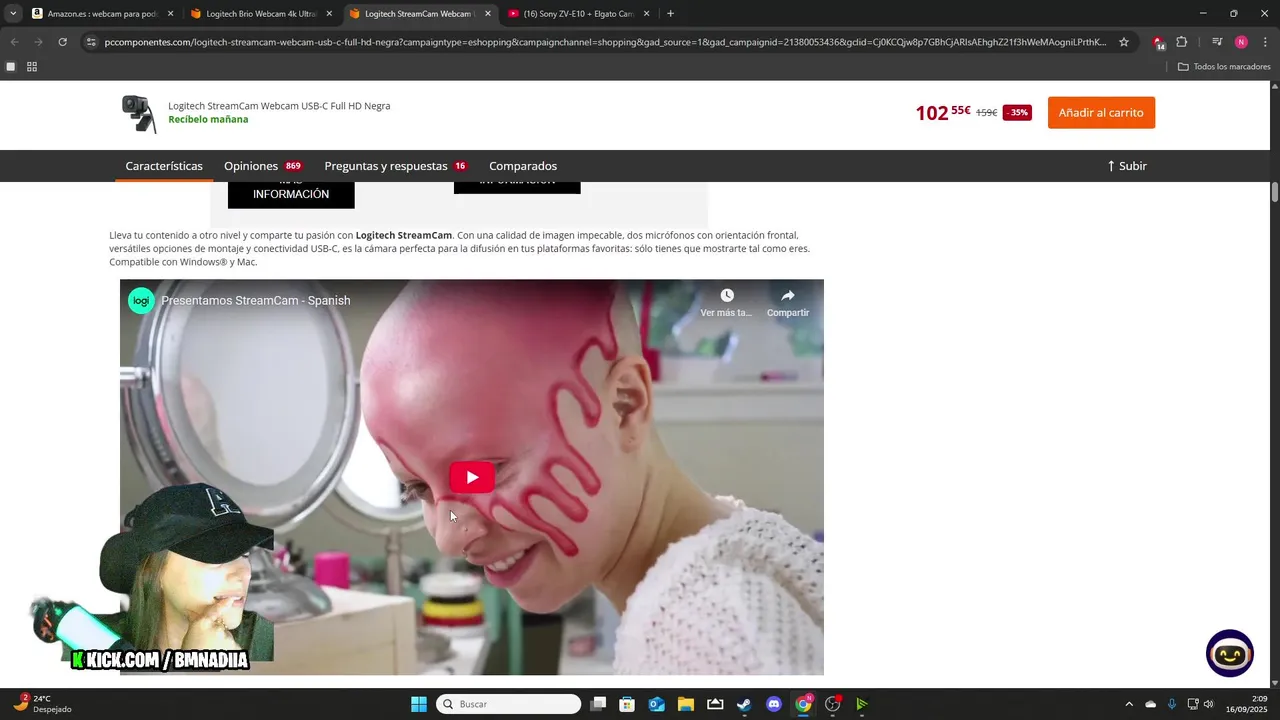
Task: Switch to the Amazon.es webcam browser tab
Action: tap(102, 14)
